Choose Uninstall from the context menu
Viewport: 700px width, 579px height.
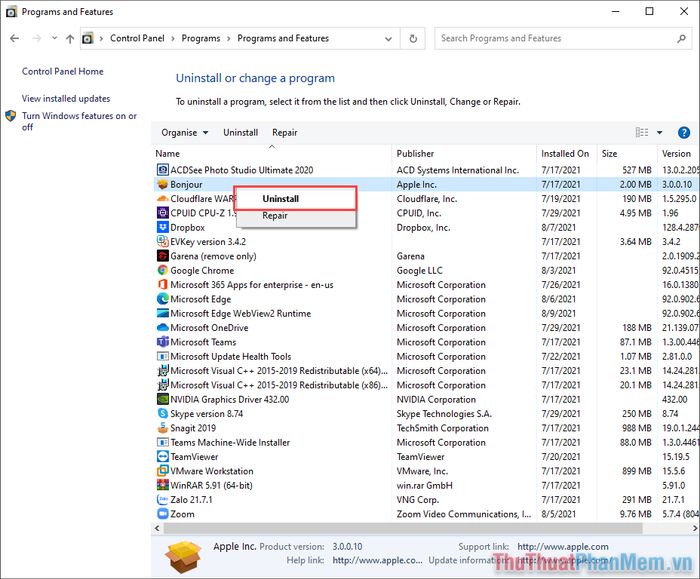[x=295, y=199]
